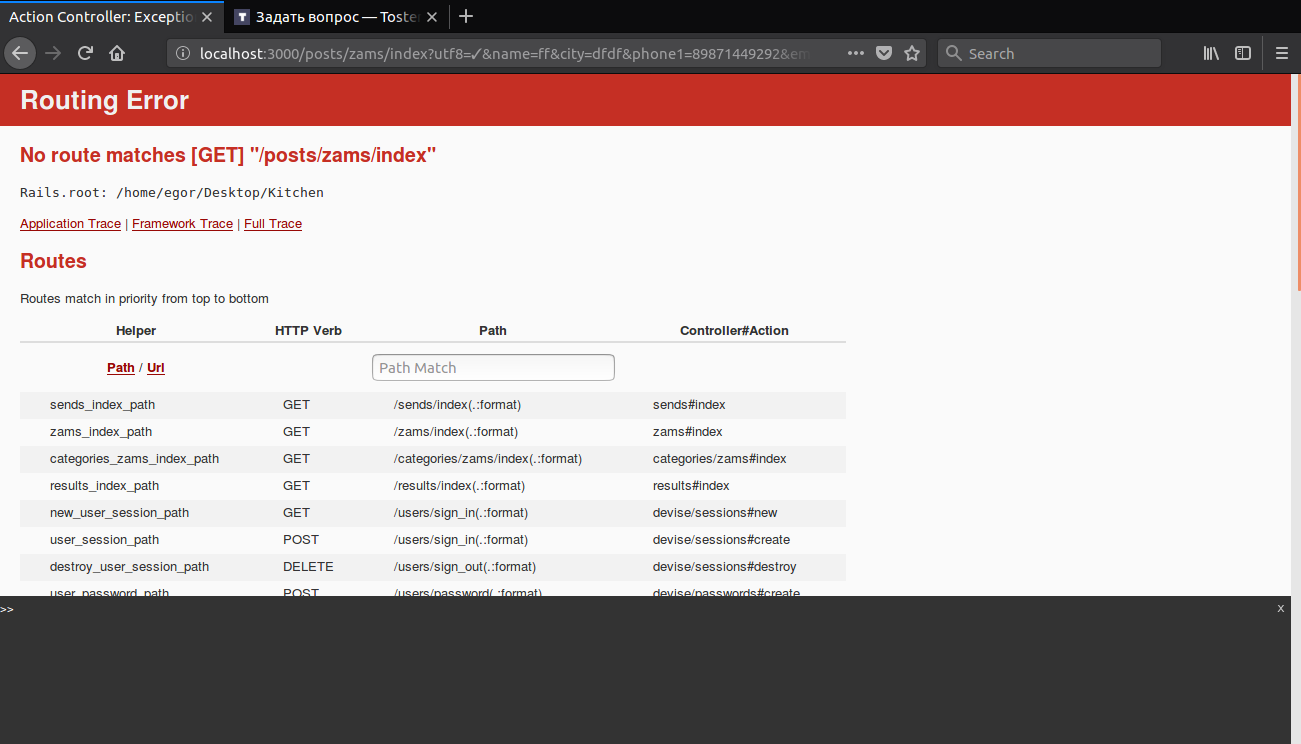Viewport: 1301px width, 744px height.
Task: Click devise/sessions#new controller action
Action: [x=715, y=513]
